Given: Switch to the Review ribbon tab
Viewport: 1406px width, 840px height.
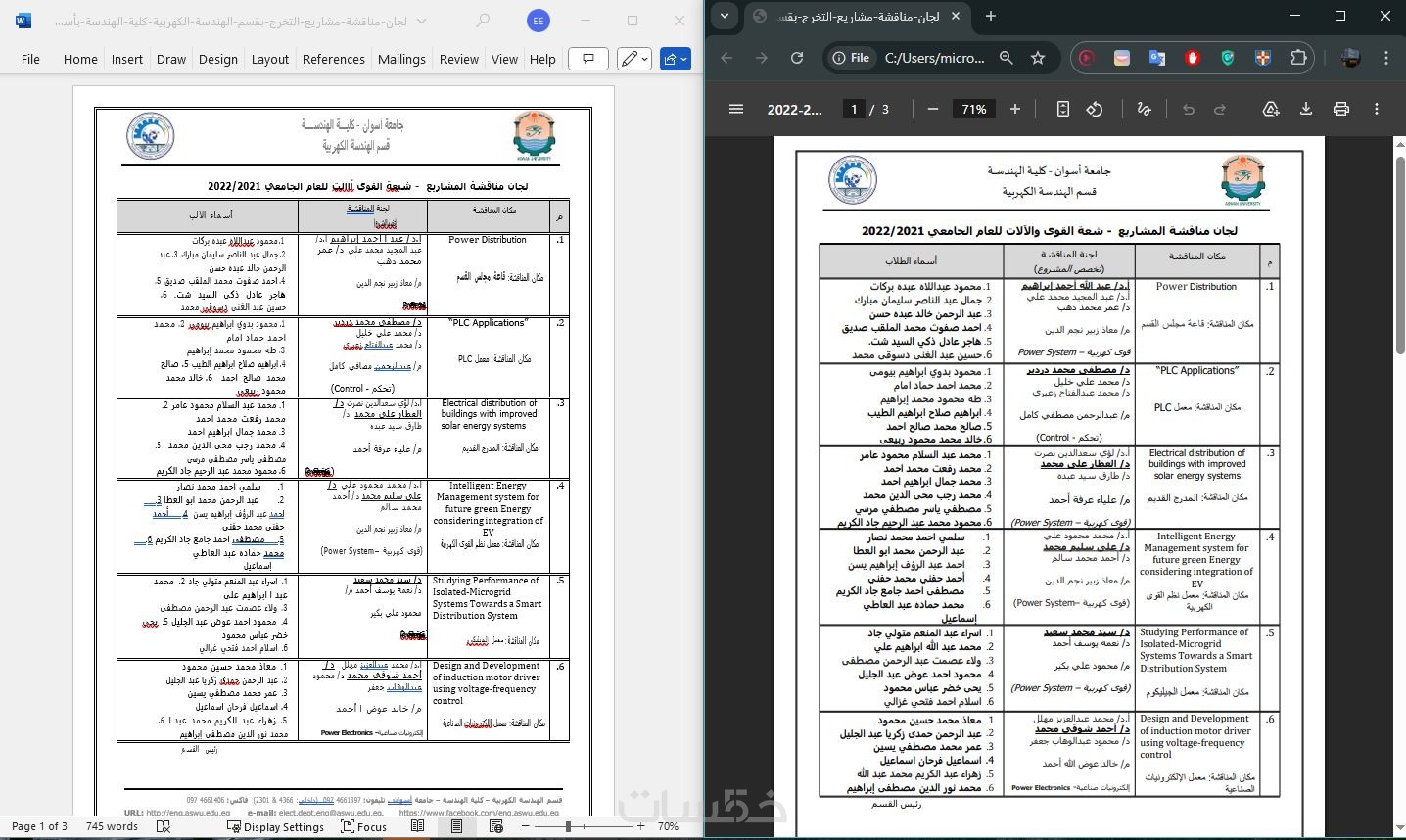Looking at the screenshot, I should point(459,59).
